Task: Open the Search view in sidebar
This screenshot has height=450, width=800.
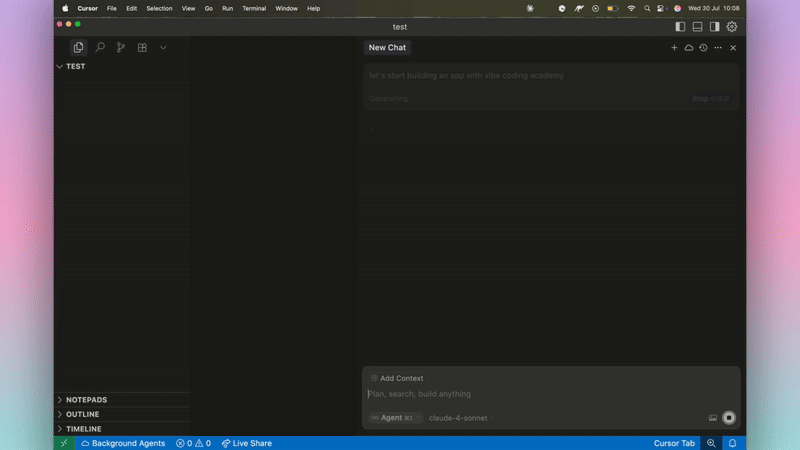Action: pos(100,47)
